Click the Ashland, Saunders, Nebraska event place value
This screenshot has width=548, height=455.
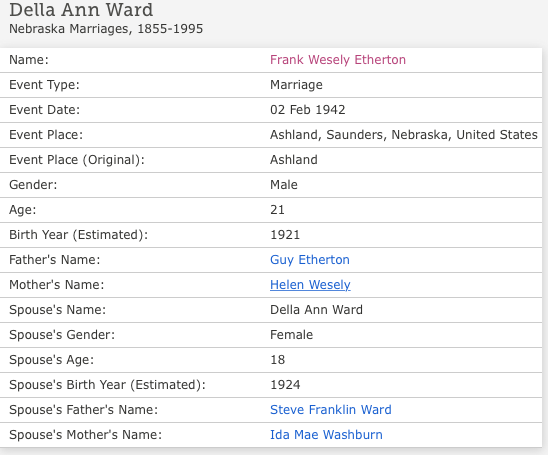(x=404, y=135)
